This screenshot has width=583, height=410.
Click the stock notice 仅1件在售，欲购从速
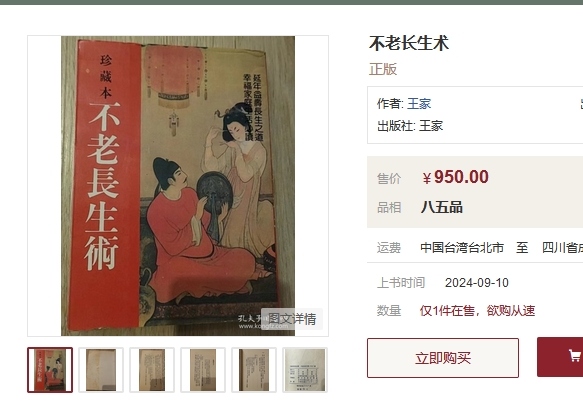[x=477, y=310]
